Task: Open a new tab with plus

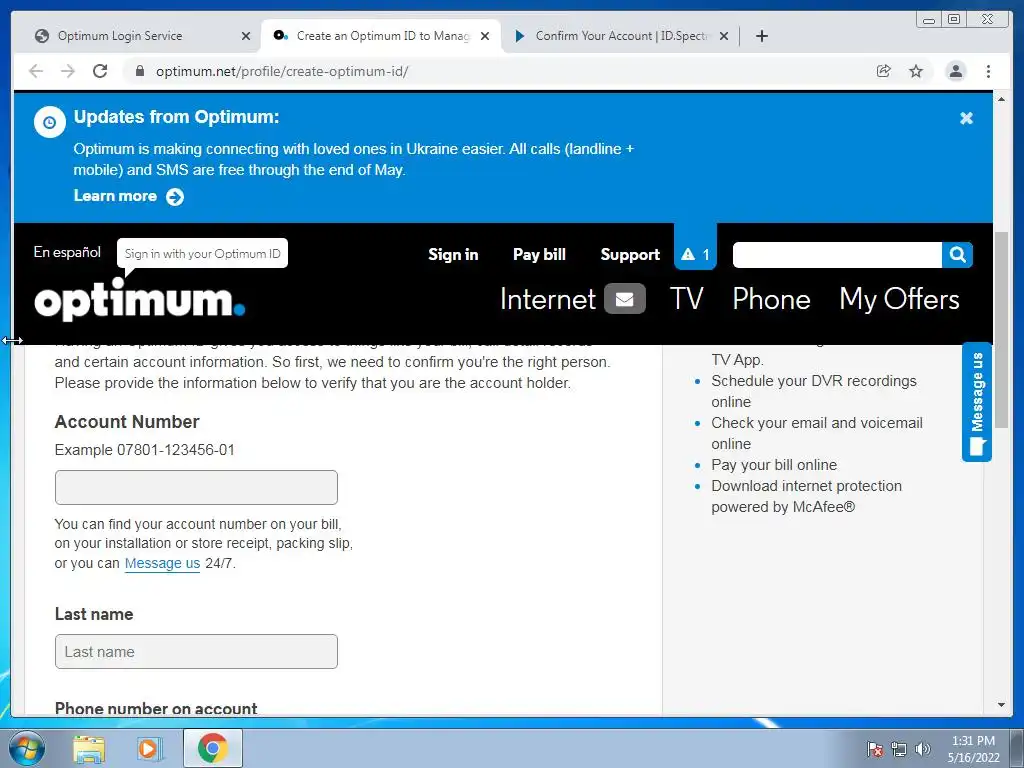Action: (761, 36)
